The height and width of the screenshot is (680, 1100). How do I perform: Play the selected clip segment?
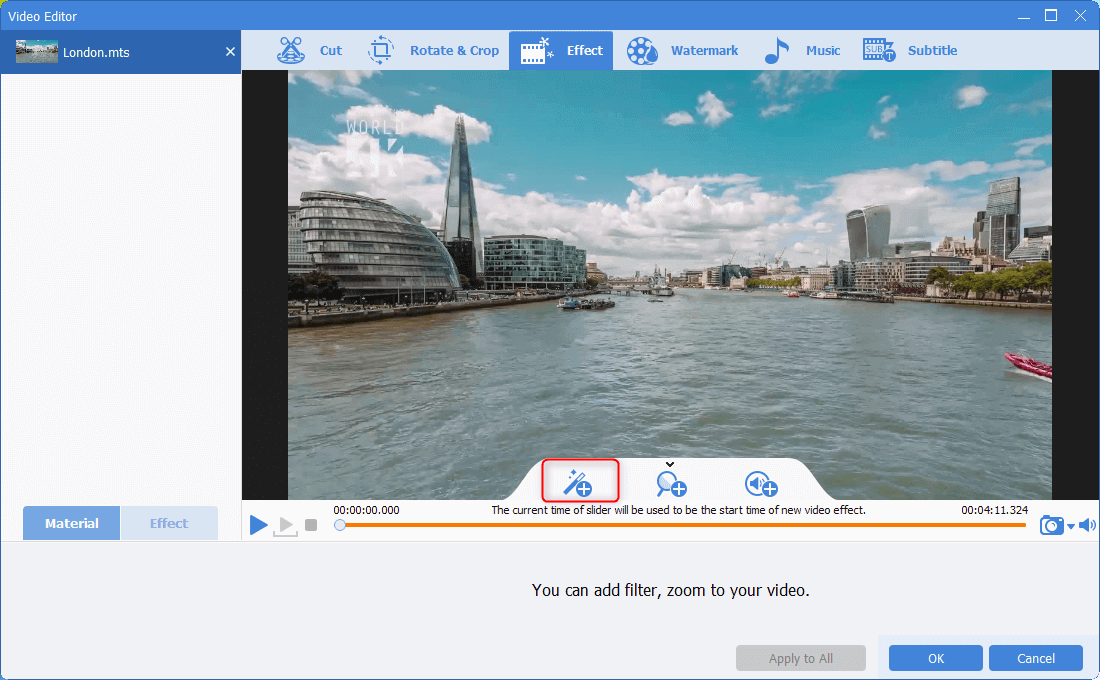click(285, 526)
